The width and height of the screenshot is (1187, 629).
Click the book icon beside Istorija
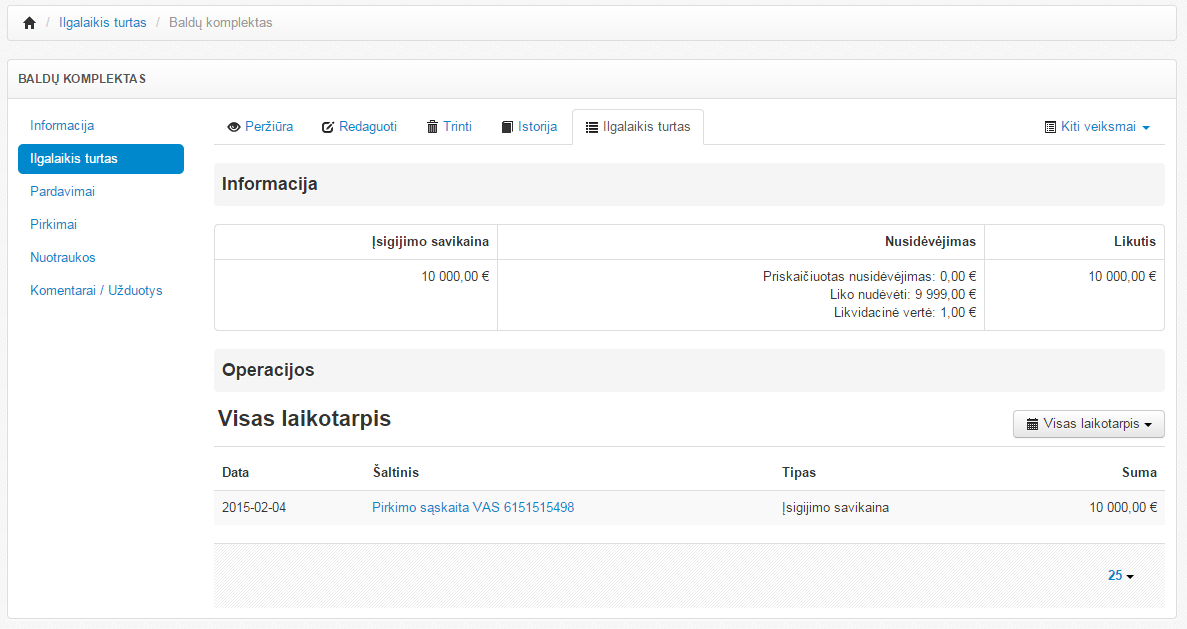[x=508, y=127]
